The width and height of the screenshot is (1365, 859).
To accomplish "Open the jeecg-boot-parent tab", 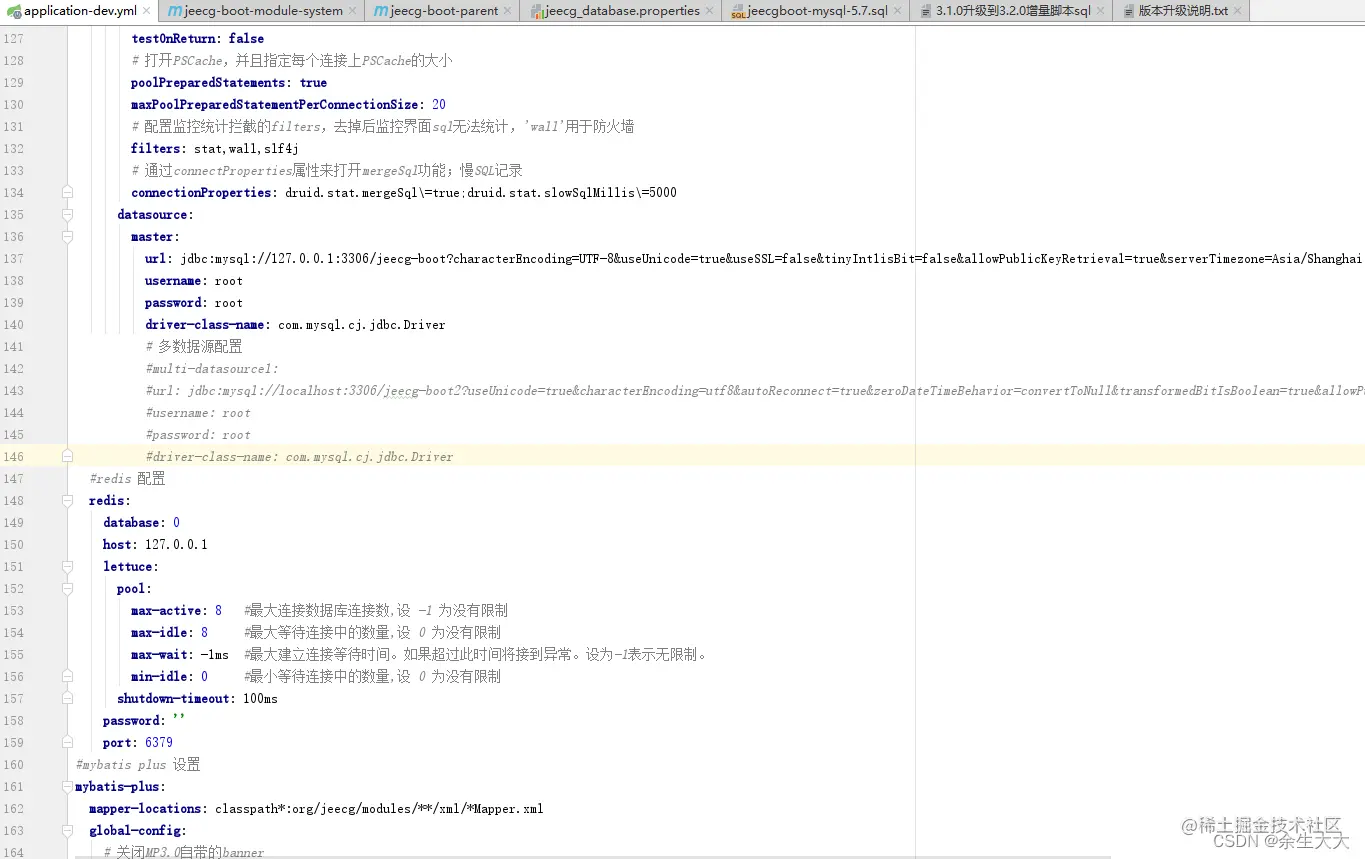I will [443, 11].
